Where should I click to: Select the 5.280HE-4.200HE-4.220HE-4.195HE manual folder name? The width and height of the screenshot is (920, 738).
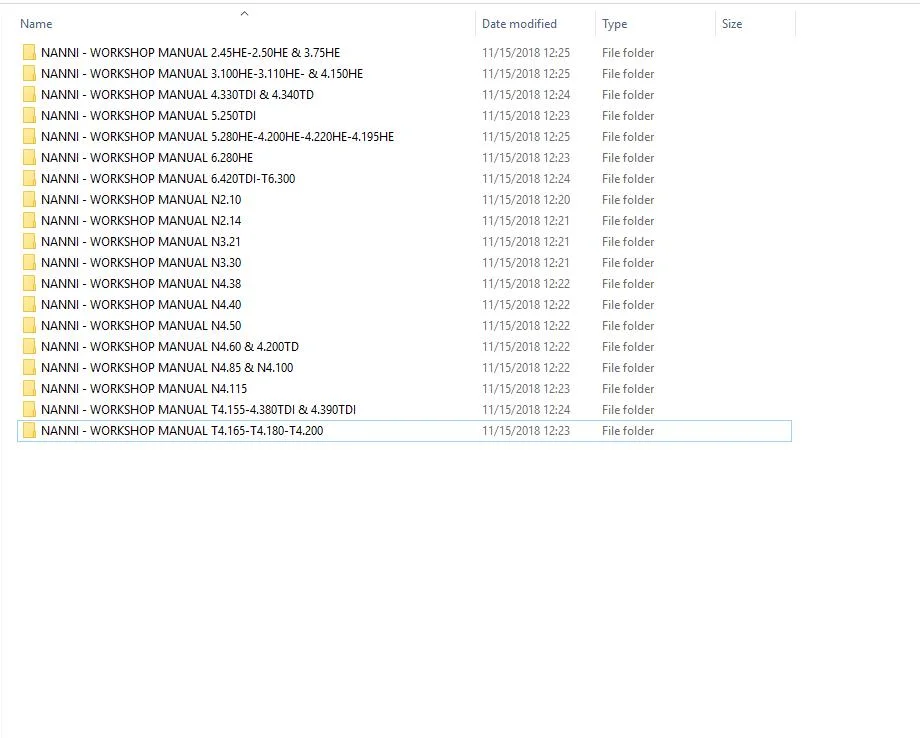pos(217,137)
